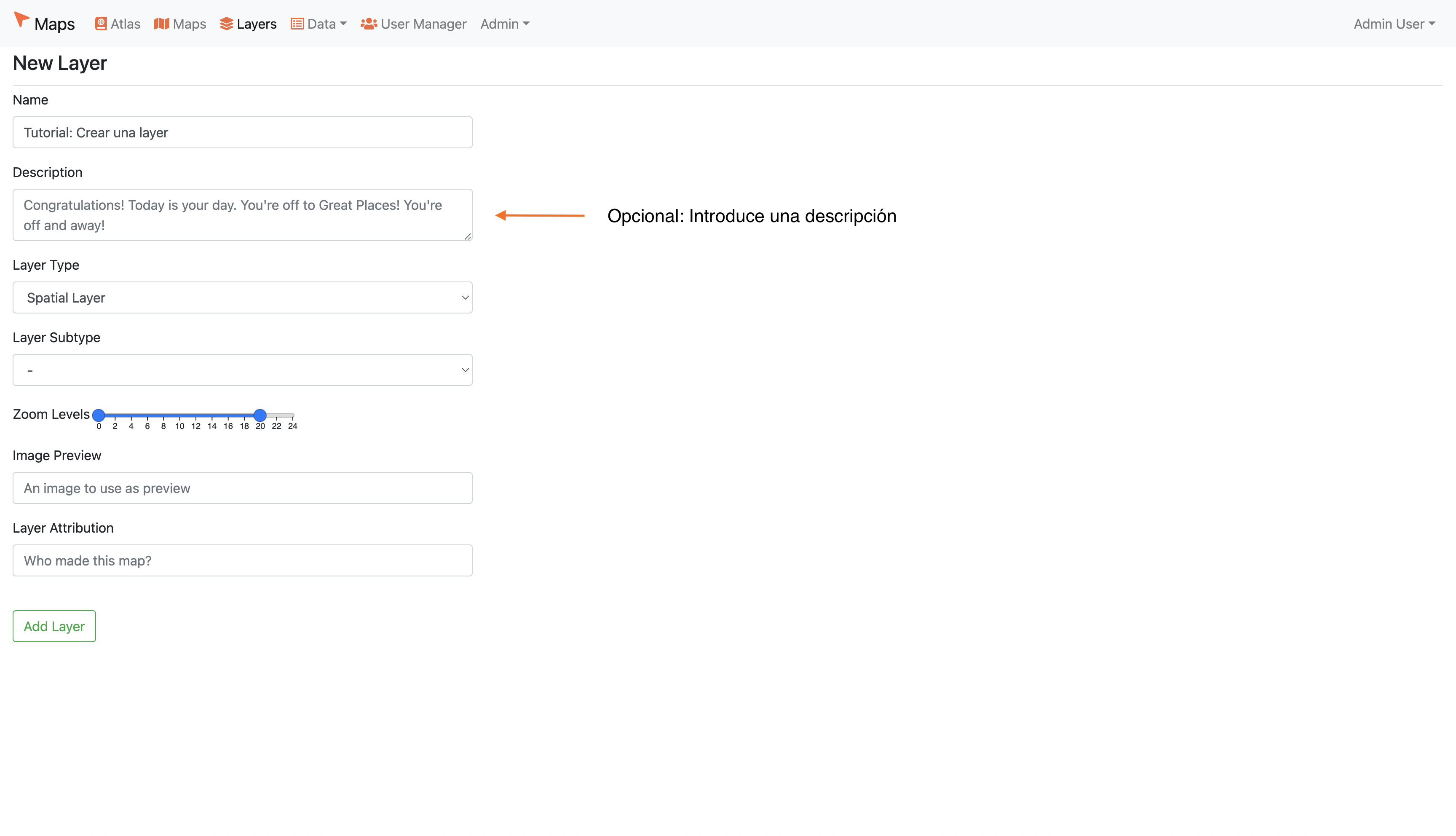Image resolution: width=1456 pixels, height=836 pixels.
Task: Open User Manager from the navbar
Action: pyautogui.click(x=413, y=24)
